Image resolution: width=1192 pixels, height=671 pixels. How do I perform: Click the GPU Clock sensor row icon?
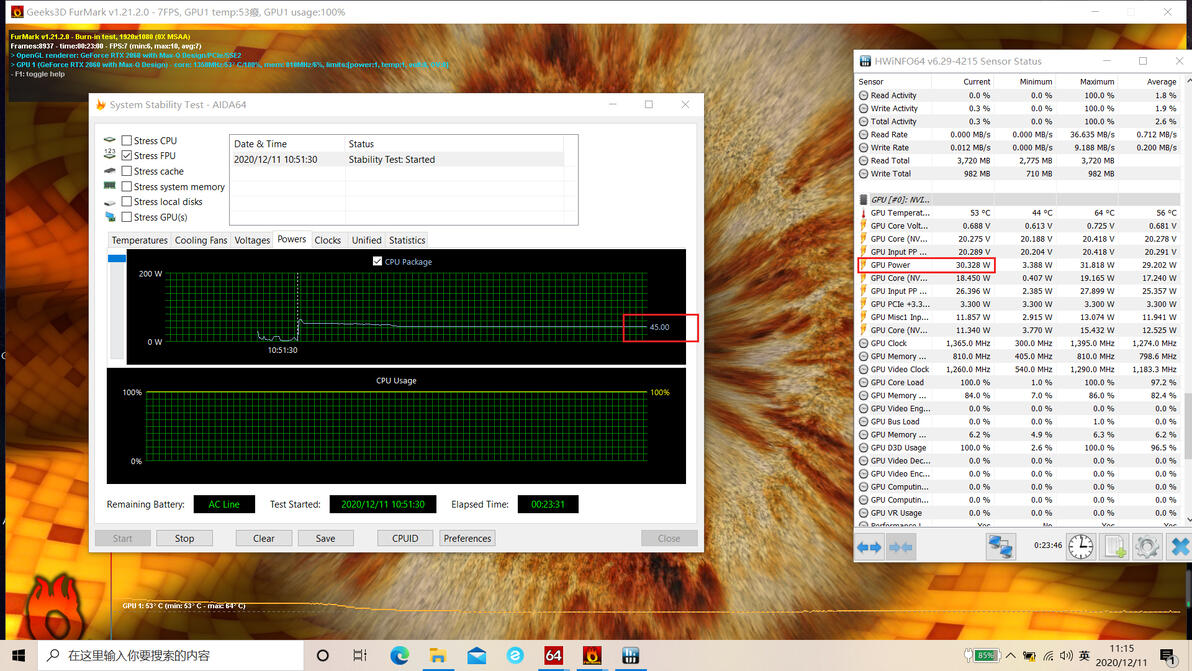click(x=863, y=343)
